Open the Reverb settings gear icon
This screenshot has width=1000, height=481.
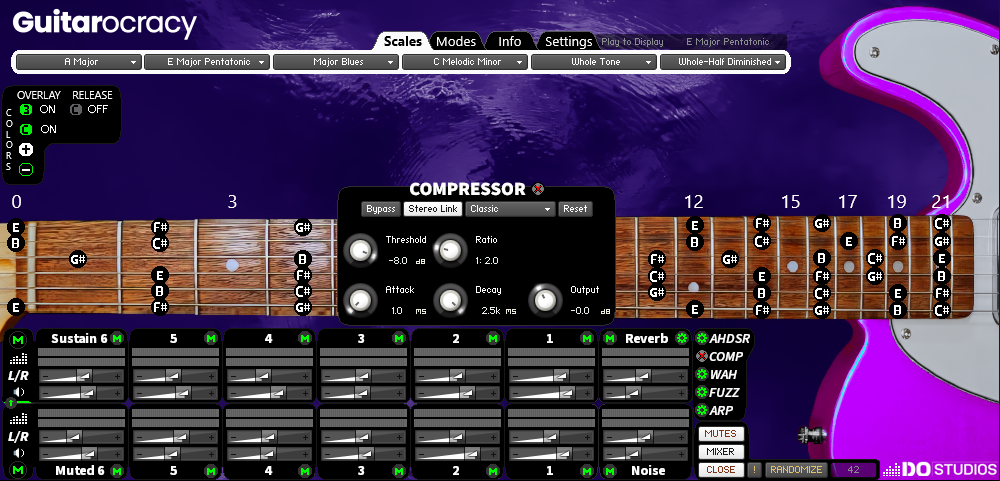point(682,338)
